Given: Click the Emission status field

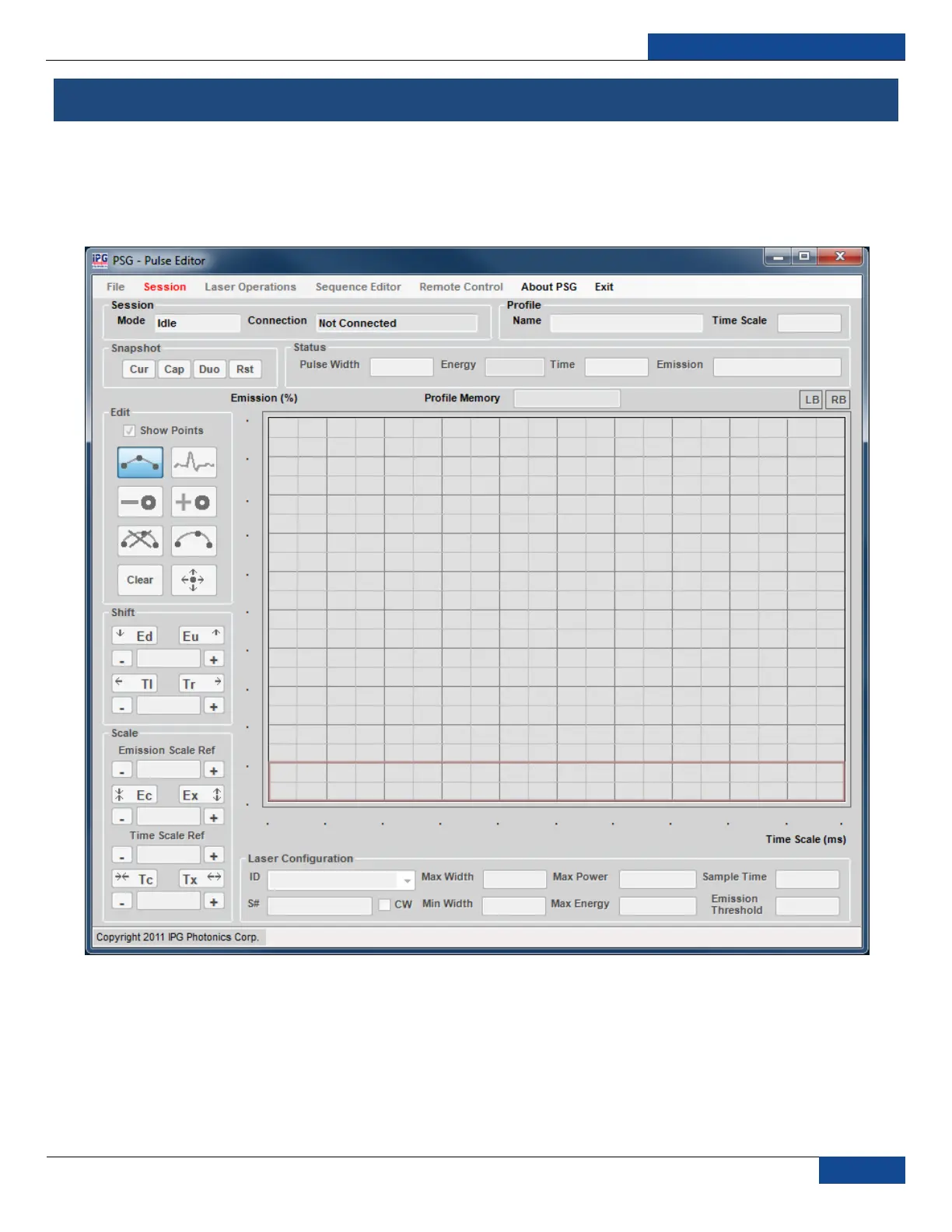Looking at the screenshot, I should (777, 367).
